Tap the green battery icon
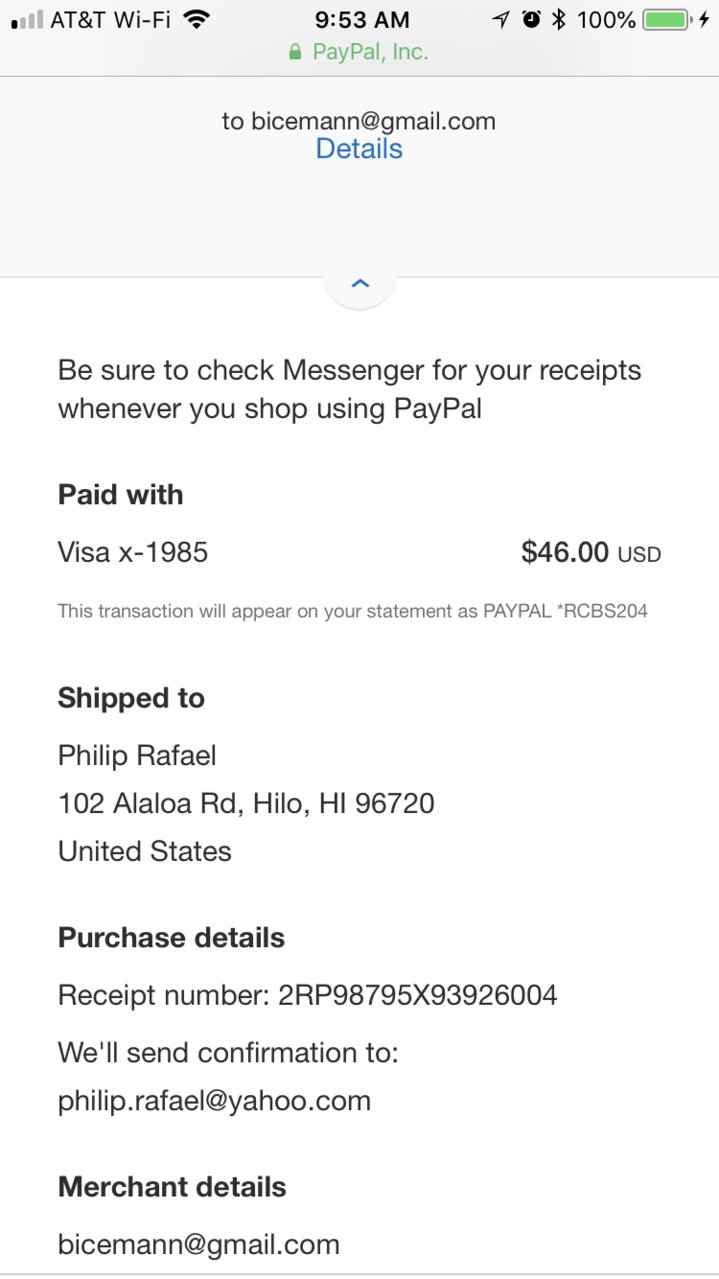Image resolution: width=719 pixels, height=1279 pixels. click(x=667, y=19)
